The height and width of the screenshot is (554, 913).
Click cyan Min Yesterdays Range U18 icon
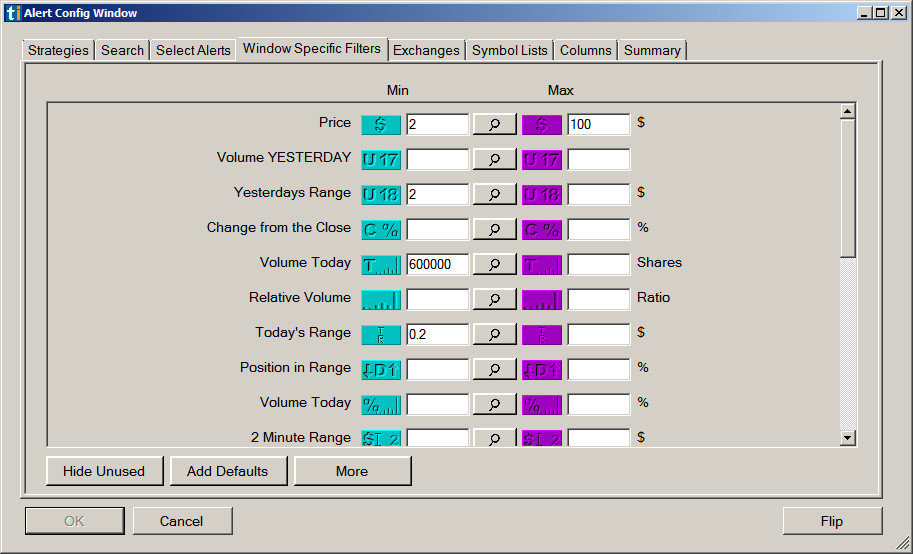(x=381, y=195)
